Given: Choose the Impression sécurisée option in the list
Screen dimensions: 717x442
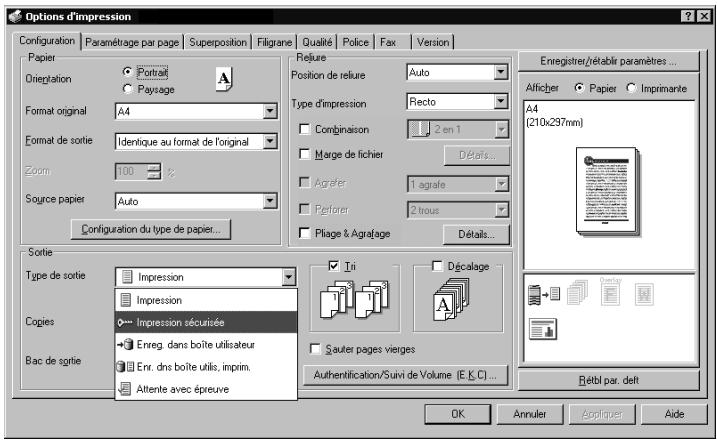Looking at the screenshot, I should click(x=206, y=322).
